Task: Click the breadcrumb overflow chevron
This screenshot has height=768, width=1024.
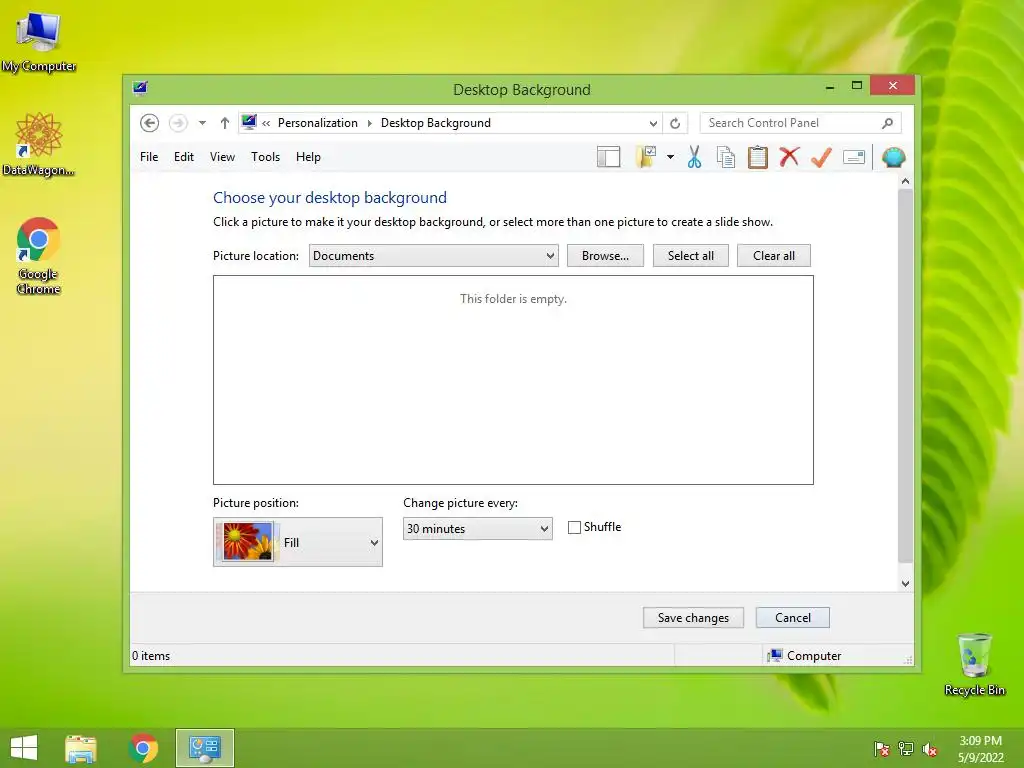Action: pyautogui.click(x=266, y=123)
